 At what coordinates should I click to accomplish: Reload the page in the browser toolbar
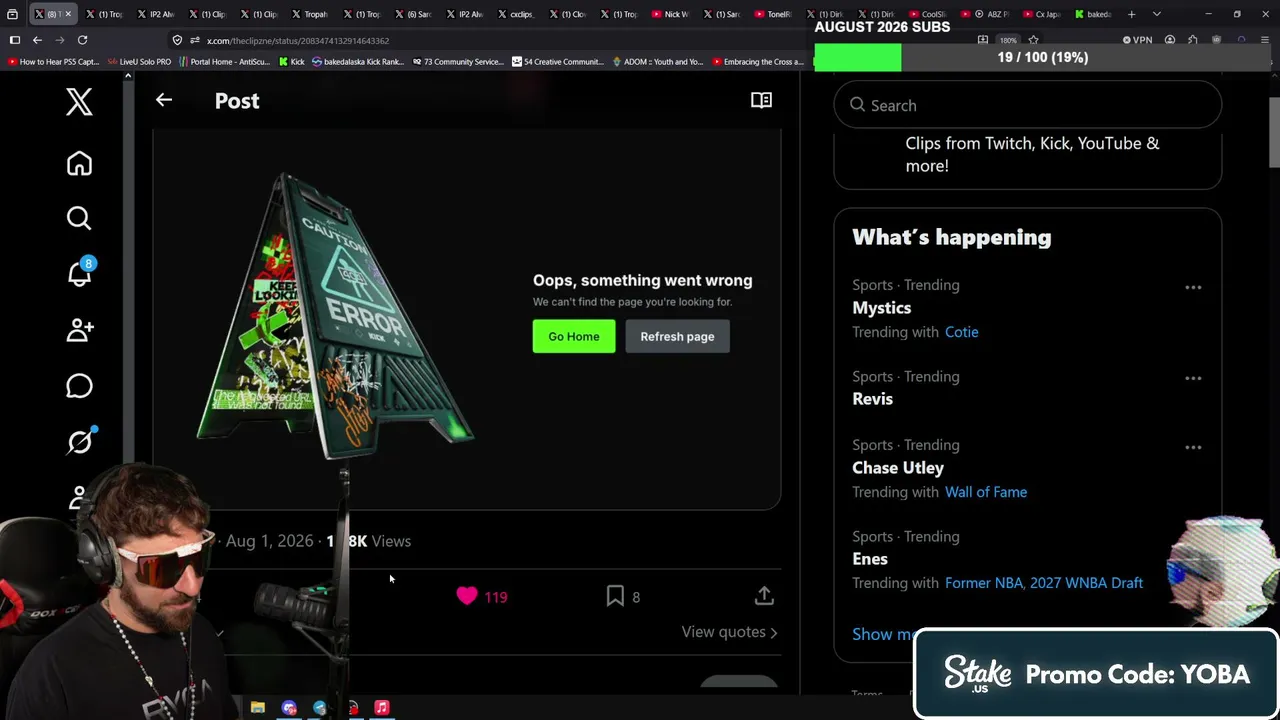click(82, 40)
